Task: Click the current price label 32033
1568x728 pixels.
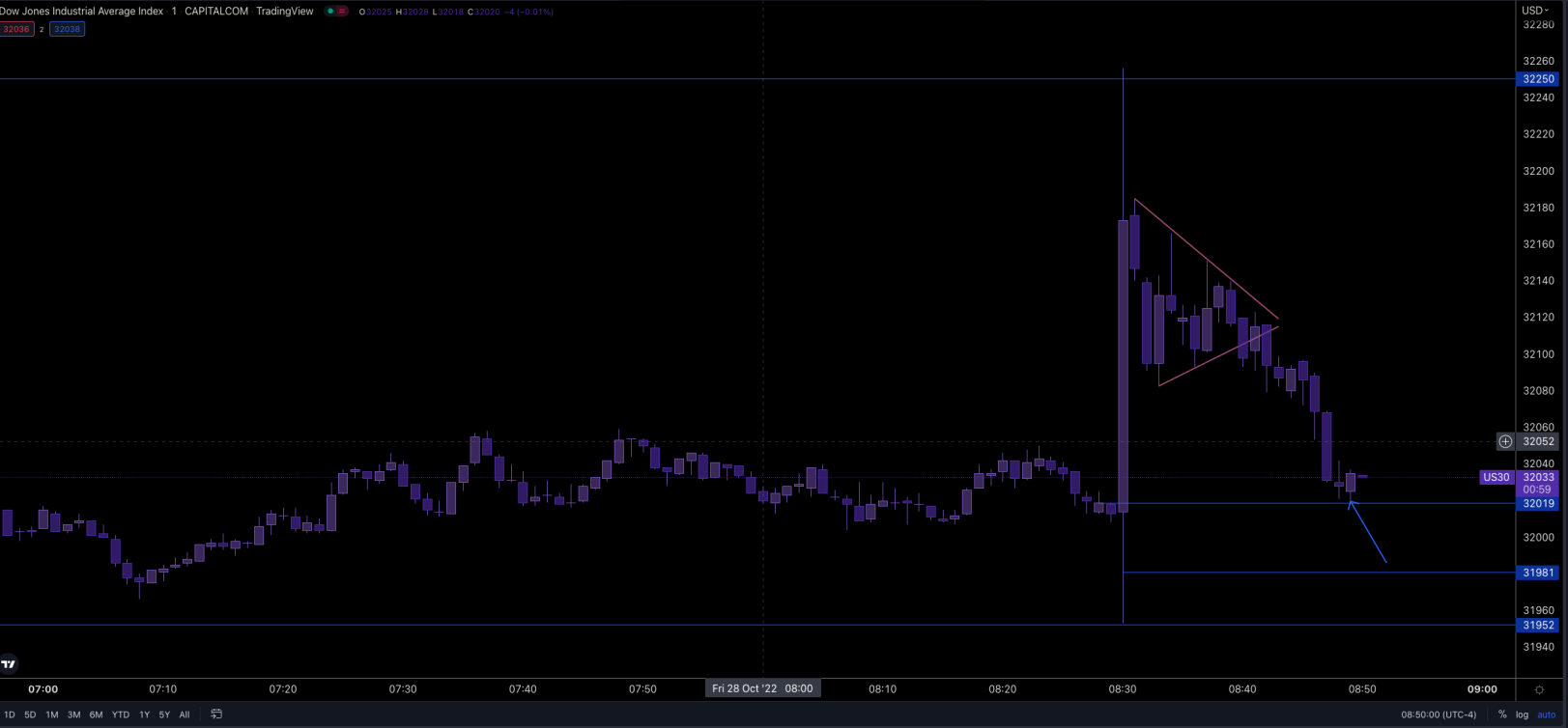Action: [1538, 477]
